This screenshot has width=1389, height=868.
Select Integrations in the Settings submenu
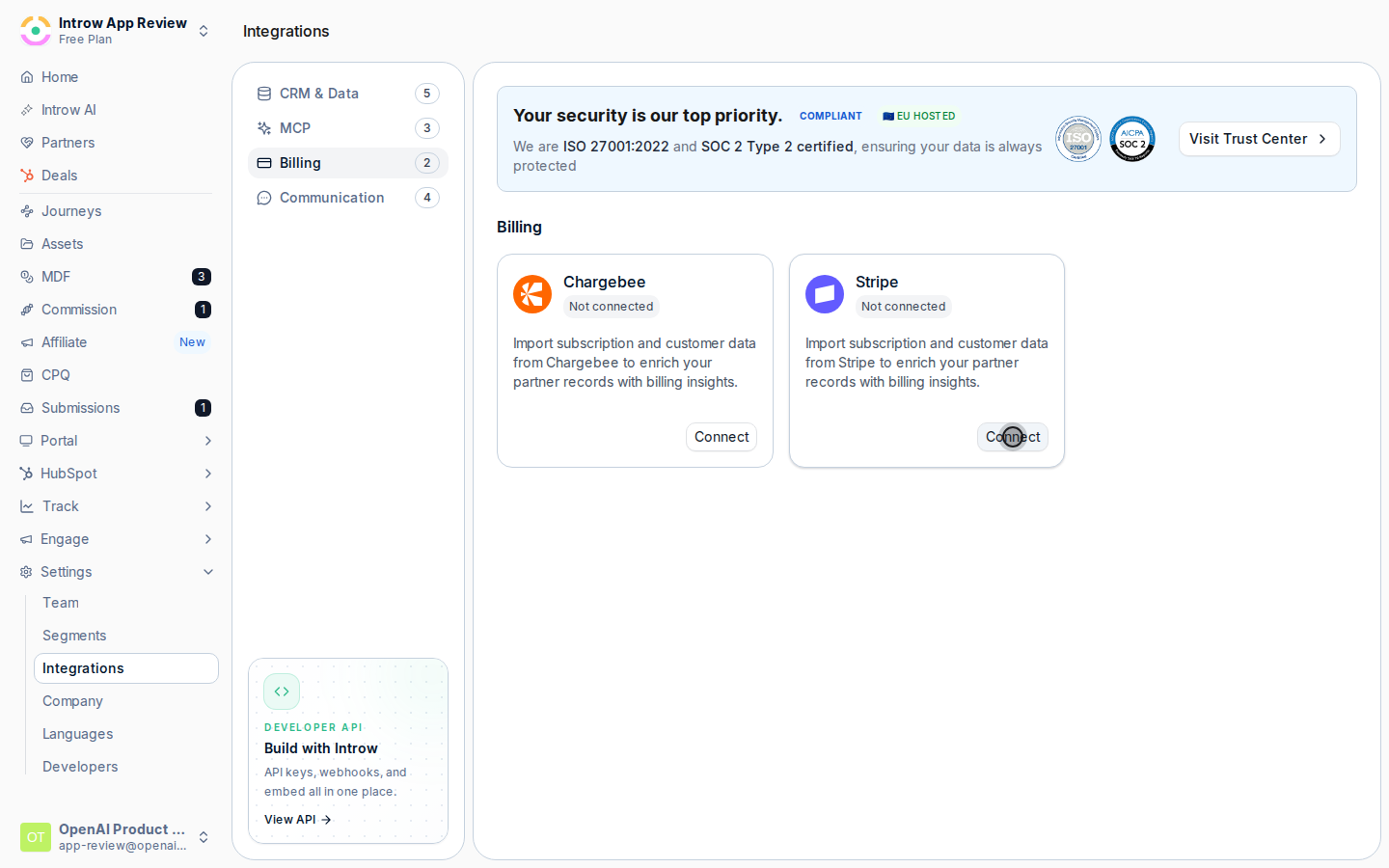tap(126, 668)
